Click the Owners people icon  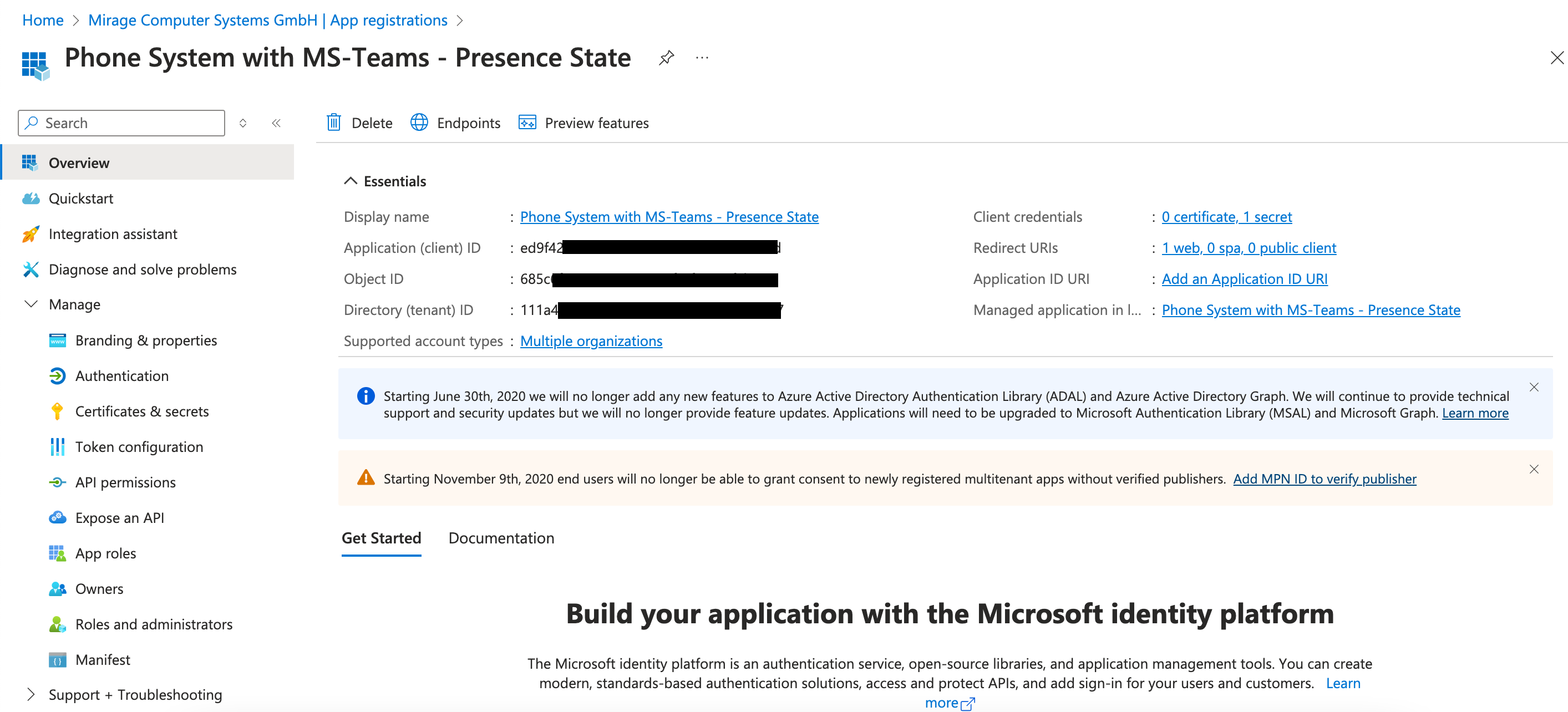pyautogui.click(x=57, y=588)
